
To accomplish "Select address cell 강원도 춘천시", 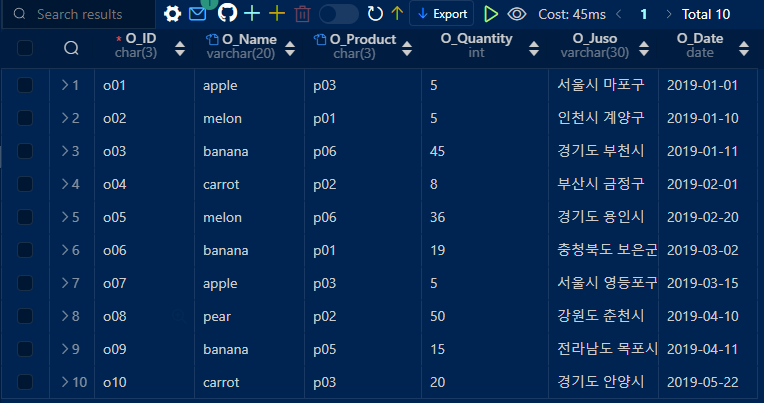I will tap(601, 316).
